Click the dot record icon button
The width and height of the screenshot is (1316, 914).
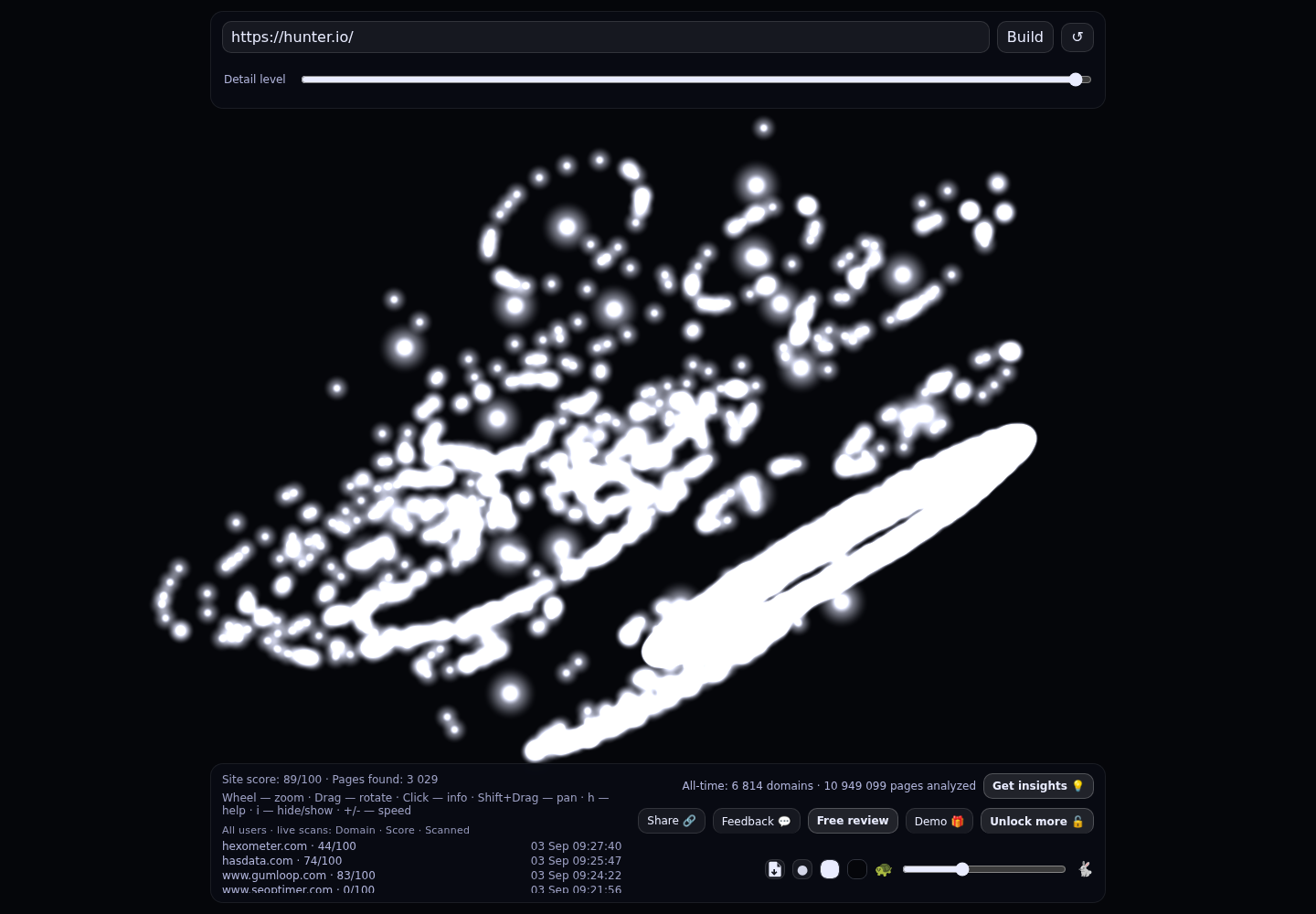(x=802, y=869)
